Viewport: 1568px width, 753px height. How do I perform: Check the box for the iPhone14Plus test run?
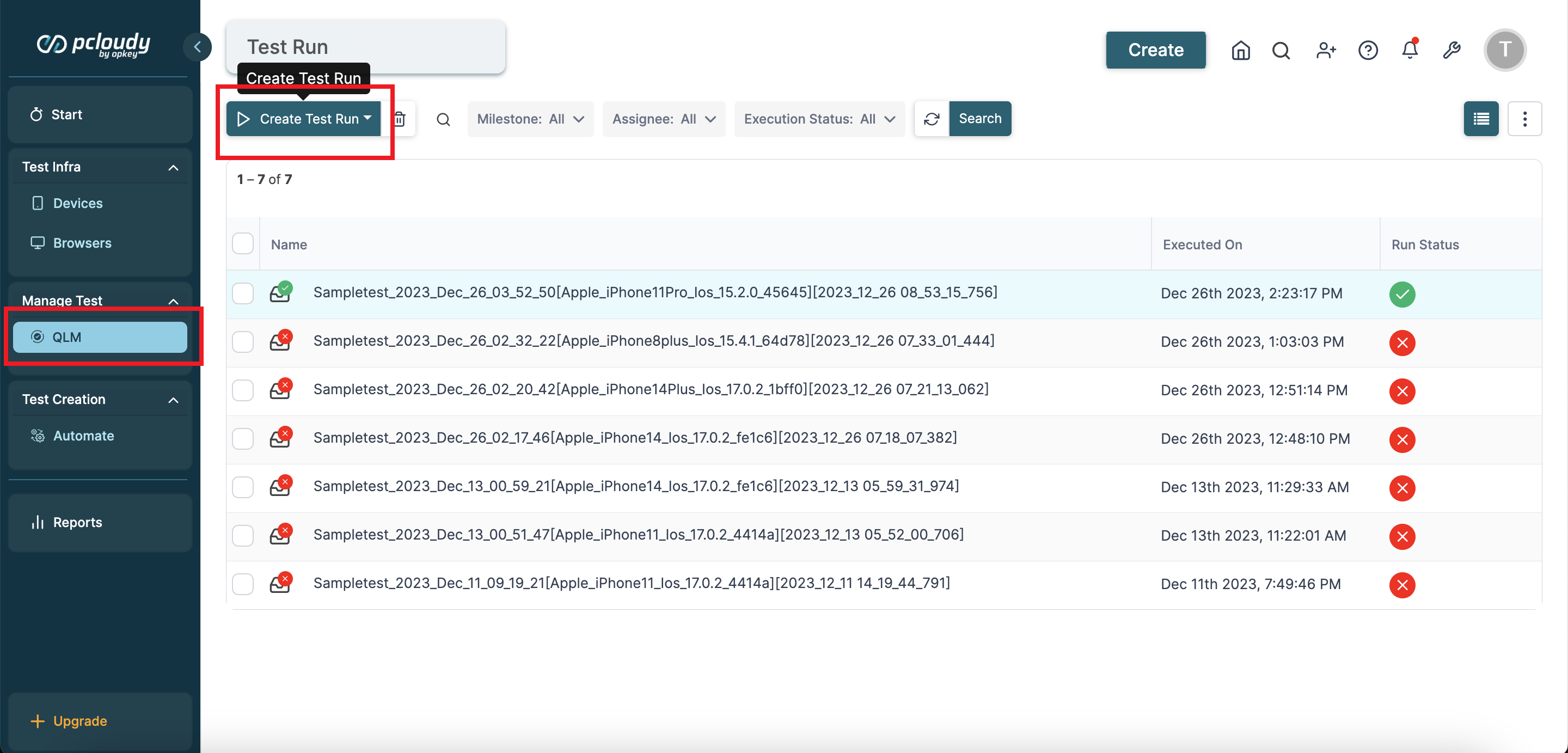pos(243,390)
